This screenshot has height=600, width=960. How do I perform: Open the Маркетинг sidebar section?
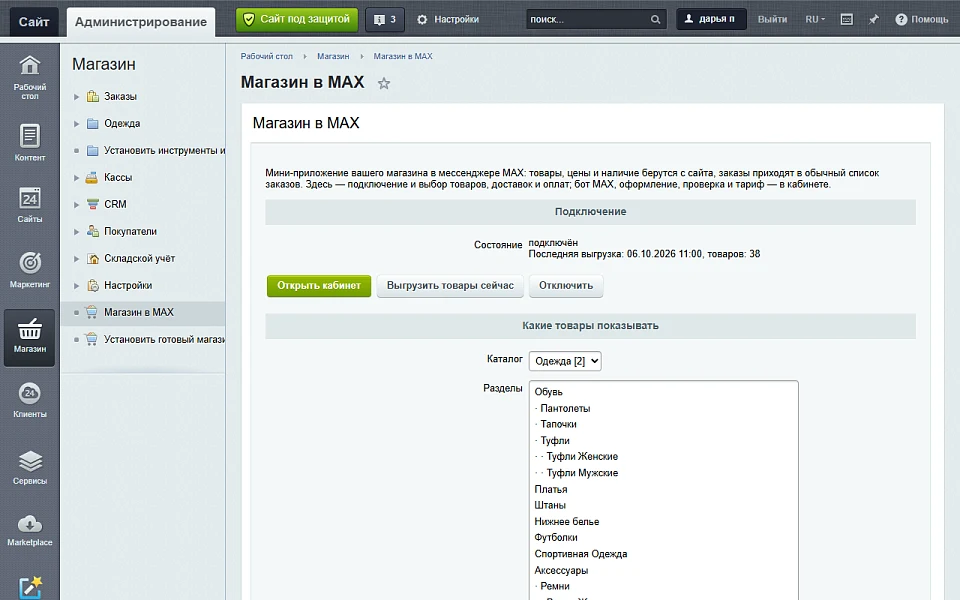(29, 270)
